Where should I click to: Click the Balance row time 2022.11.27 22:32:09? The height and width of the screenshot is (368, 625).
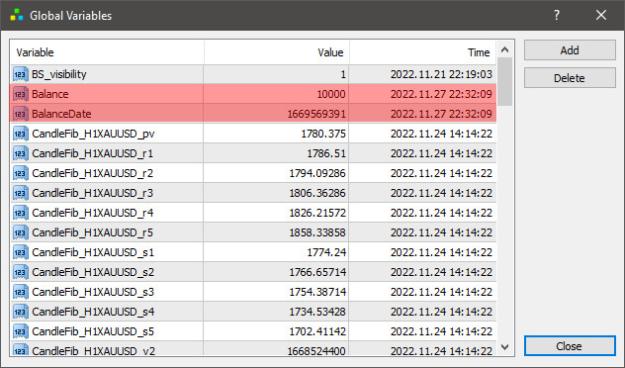point(441,94)
